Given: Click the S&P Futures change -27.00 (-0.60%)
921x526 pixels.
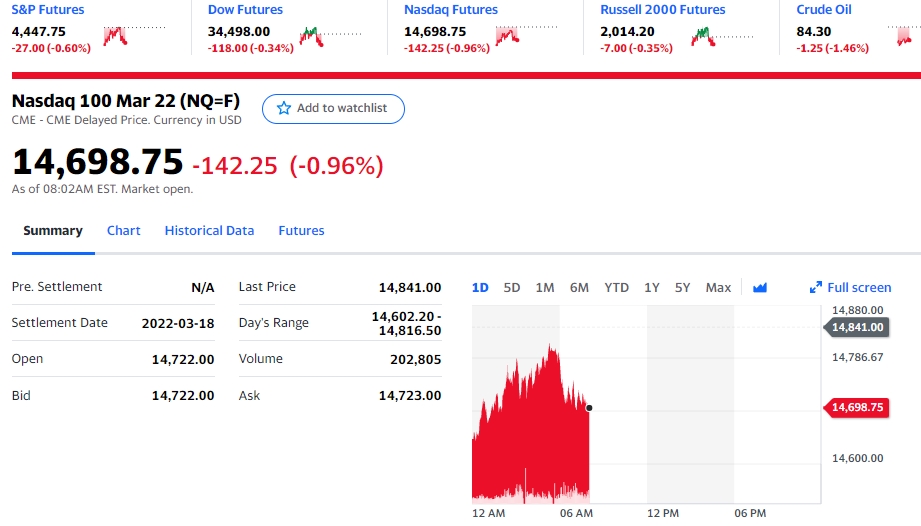Looking at the screenshot, I should coord(51,48).
